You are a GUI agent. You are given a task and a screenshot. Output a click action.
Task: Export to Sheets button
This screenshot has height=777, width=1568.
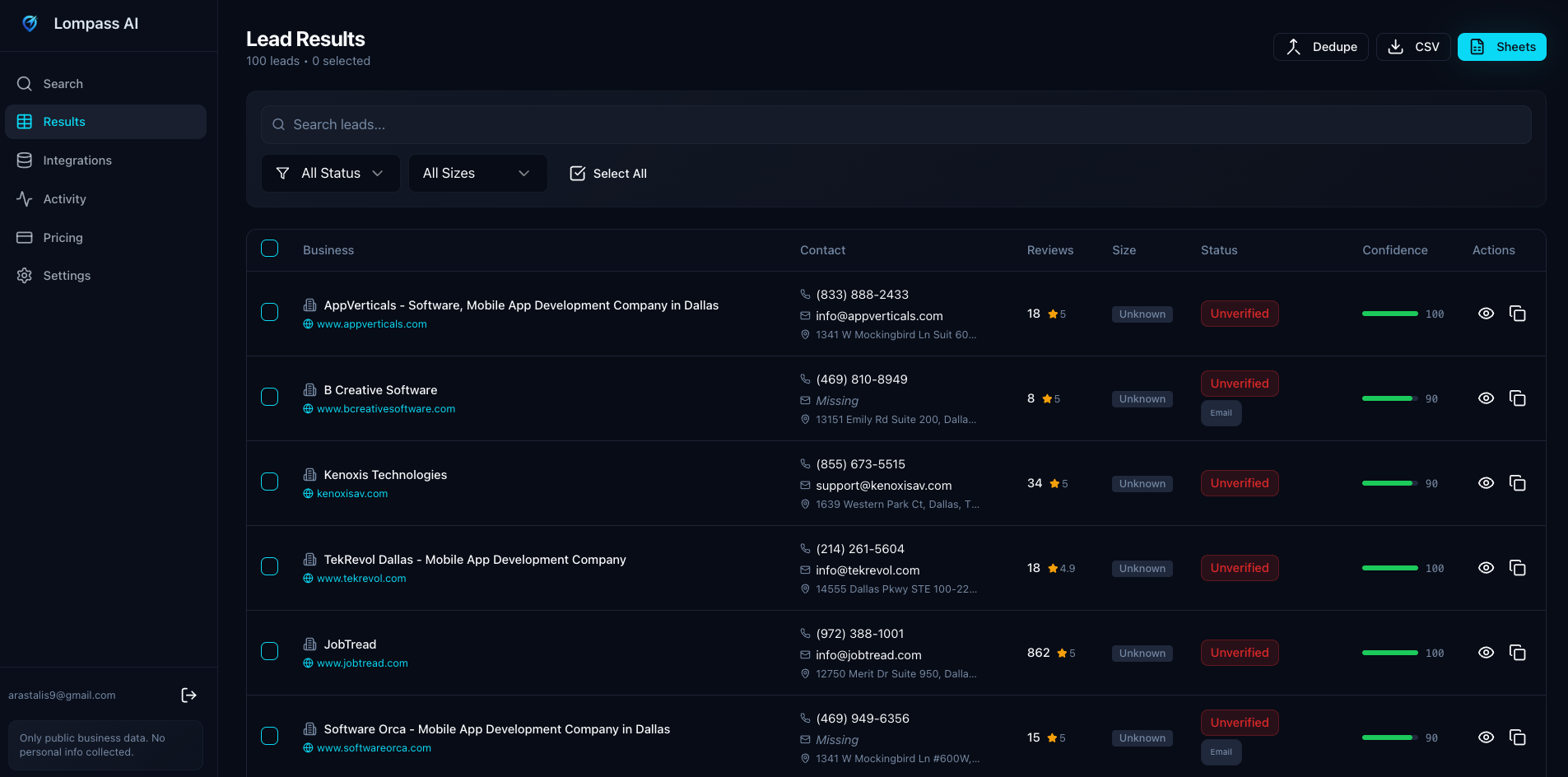[1501, 47]
